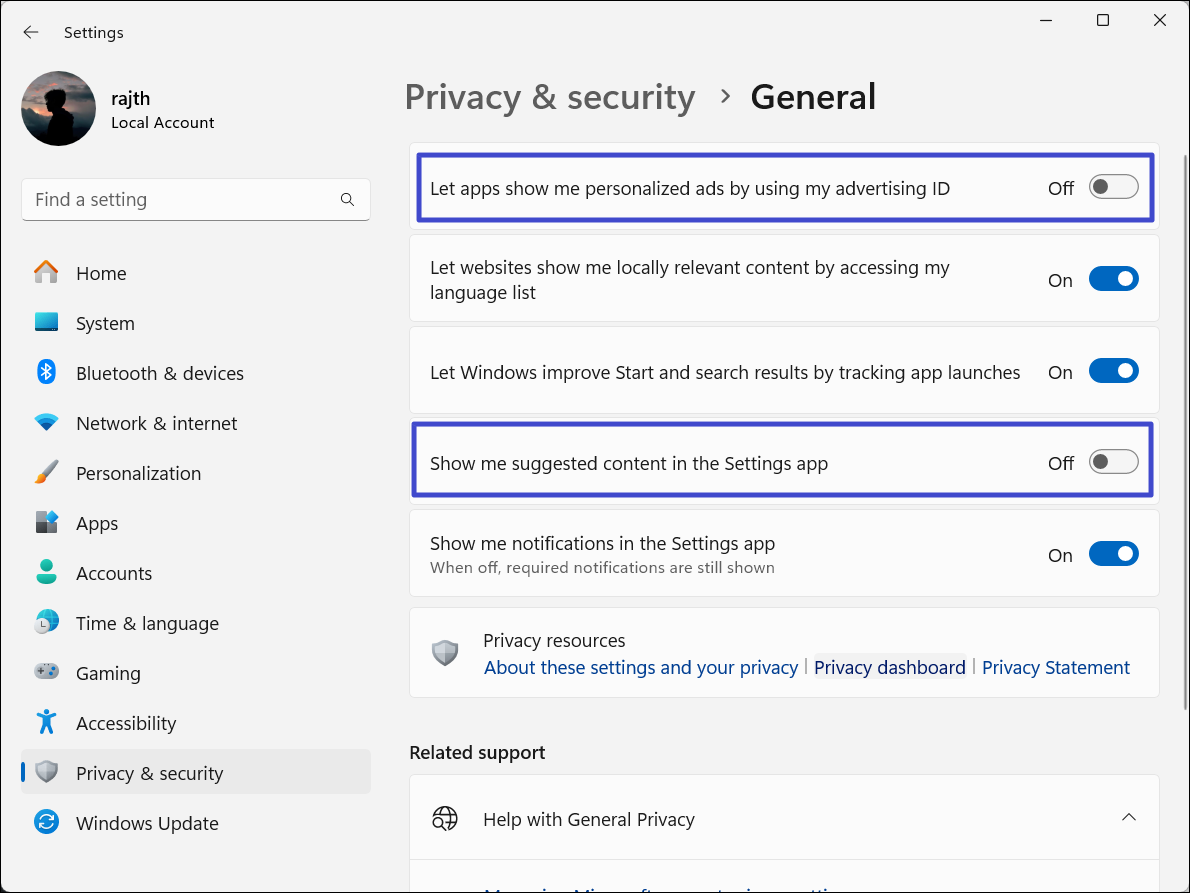Open the Privacy dashboard link

(889, 667)
